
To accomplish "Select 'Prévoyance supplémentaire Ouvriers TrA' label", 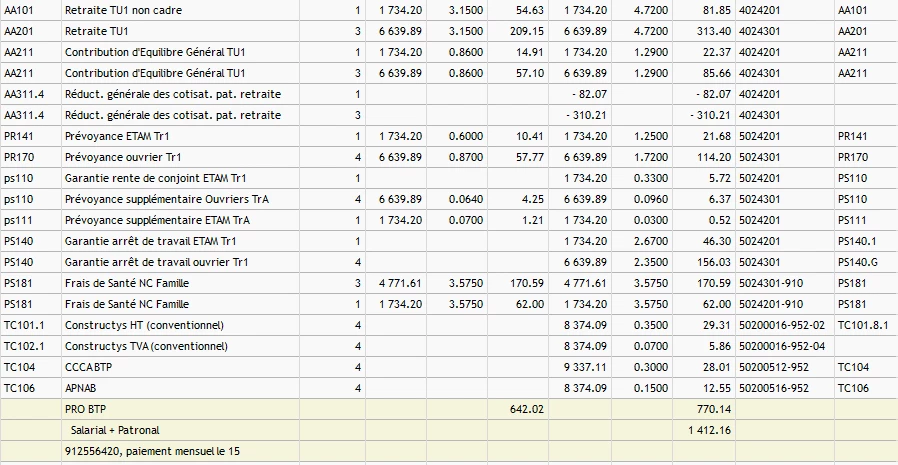I will coord(167,199).
